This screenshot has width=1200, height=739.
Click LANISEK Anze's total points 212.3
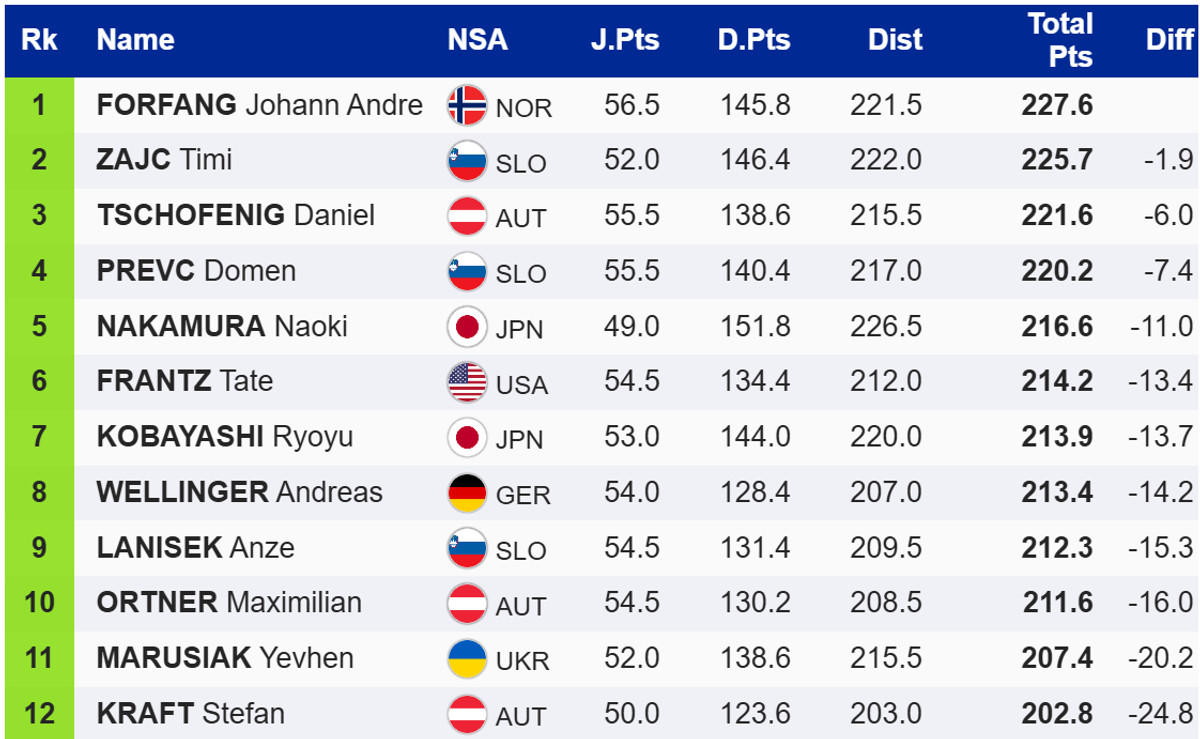(x=1057, y=548)
